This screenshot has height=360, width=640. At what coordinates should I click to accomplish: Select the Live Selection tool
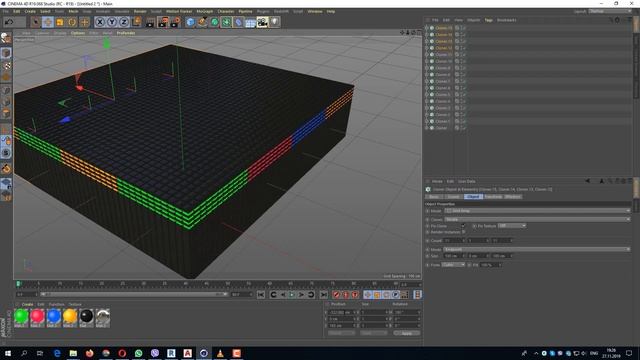(x=36, y=22)
